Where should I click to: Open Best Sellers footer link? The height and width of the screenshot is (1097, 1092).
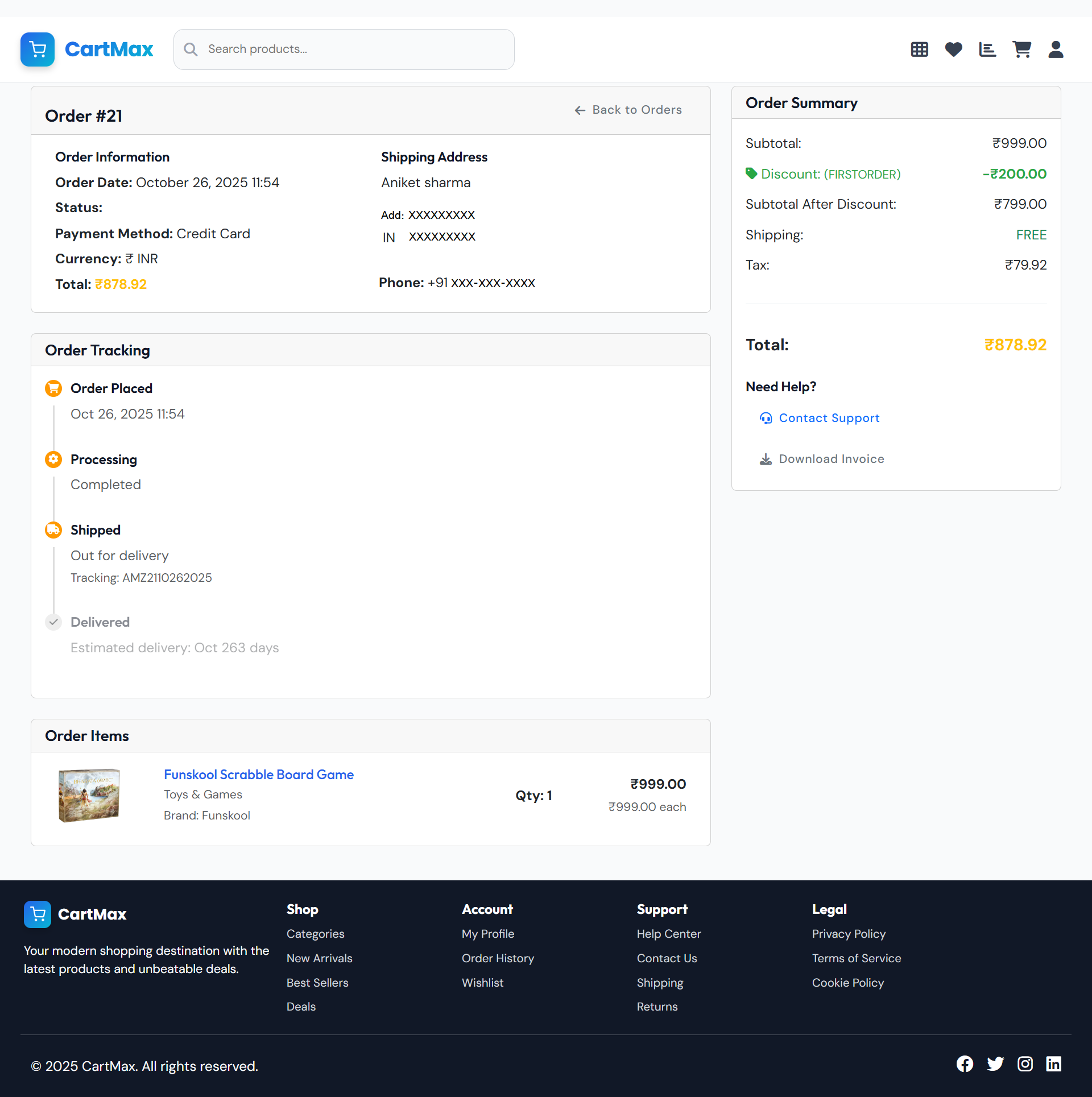[x=317, y=983]
